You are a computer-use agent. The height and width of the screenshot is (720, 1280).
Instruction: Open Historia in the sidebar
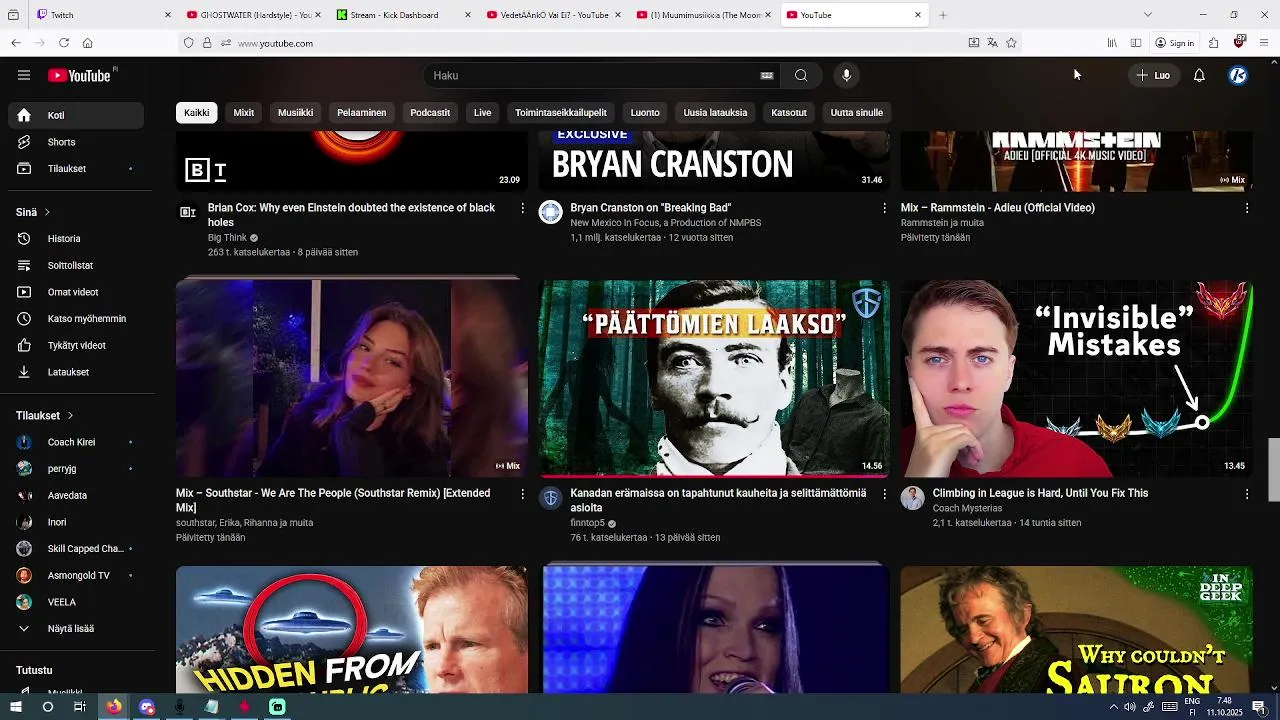76,239
